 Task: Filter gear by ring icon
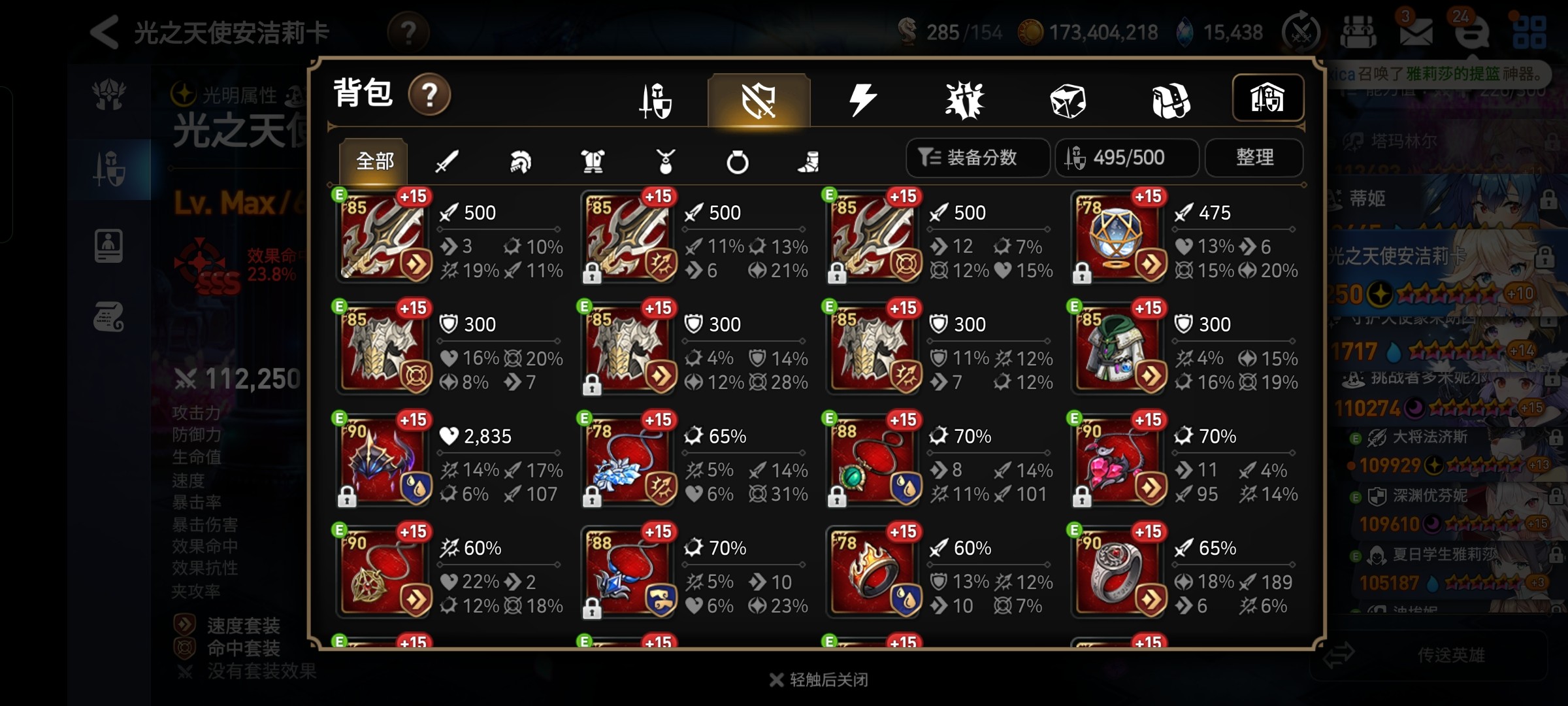pos(737,161)
